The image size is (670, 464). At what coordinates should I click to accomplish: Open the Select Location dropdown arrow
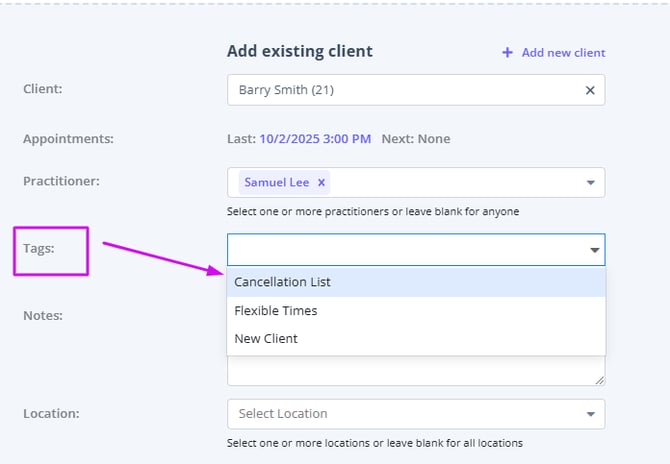[x=590, y=414]
